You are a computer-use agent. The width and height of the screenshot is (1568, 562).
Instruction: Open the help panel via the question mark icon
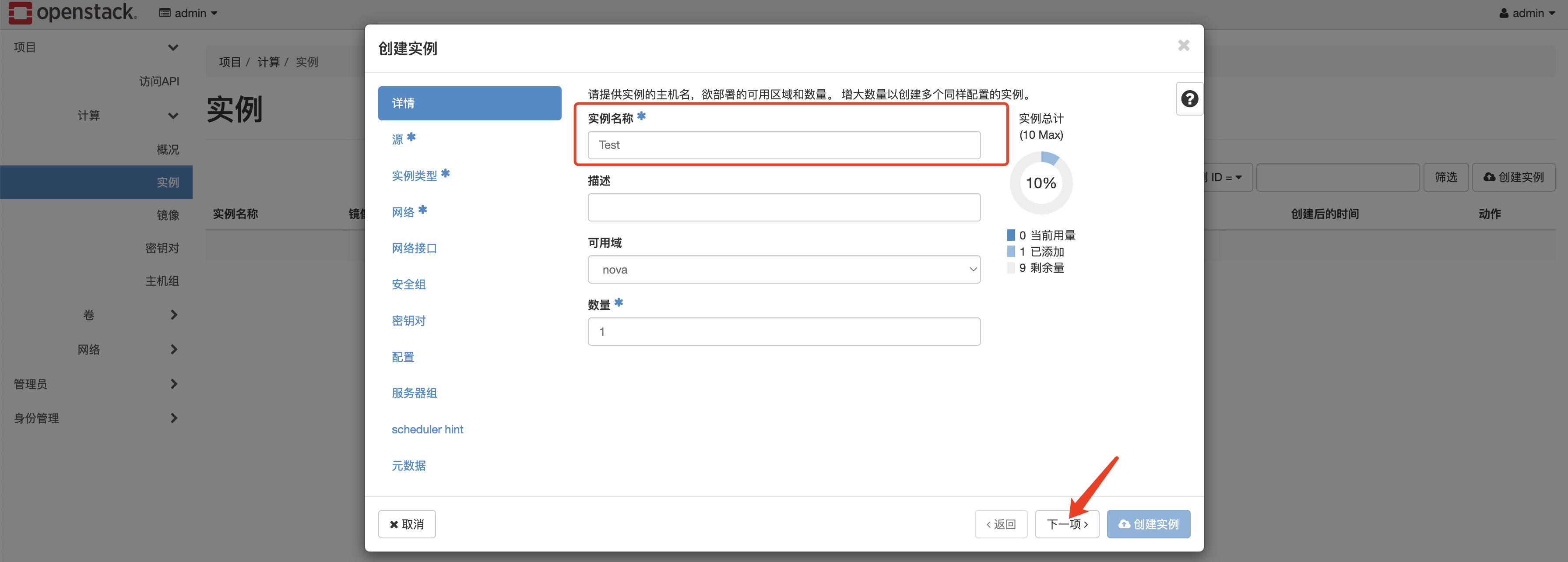tap(1189, 98)
